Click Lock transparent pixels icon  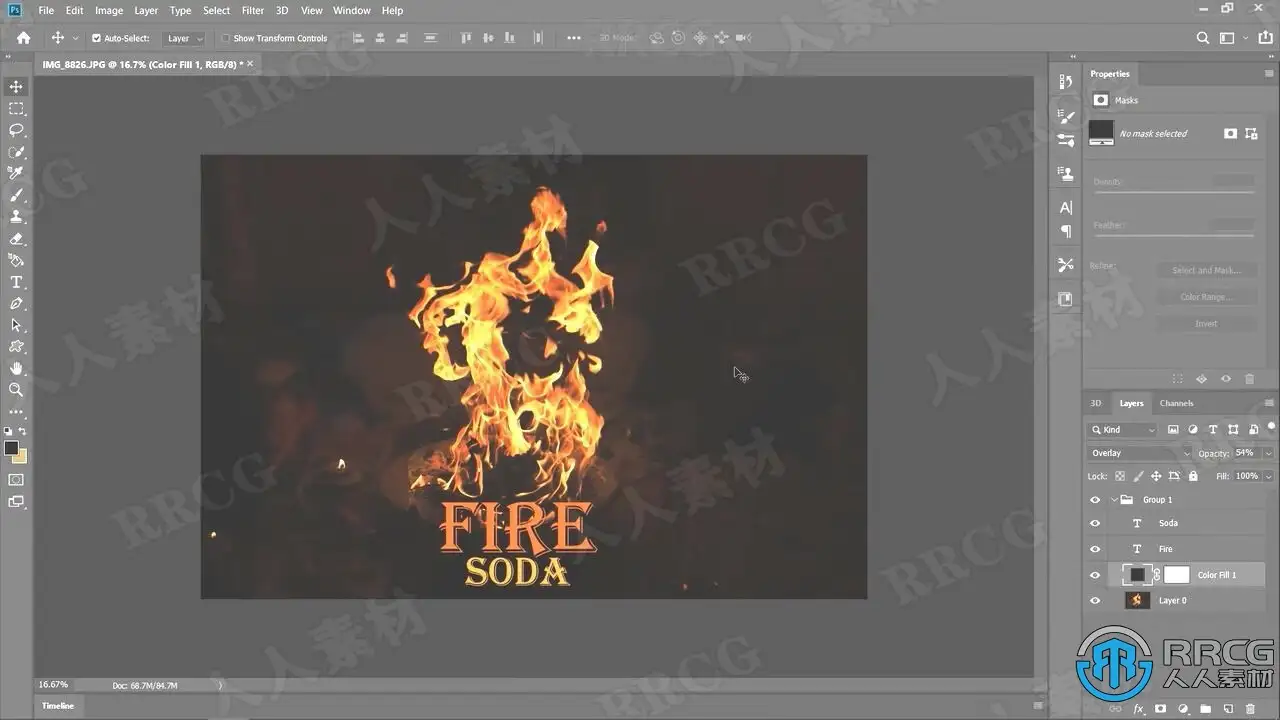(x=1120, y=476)
